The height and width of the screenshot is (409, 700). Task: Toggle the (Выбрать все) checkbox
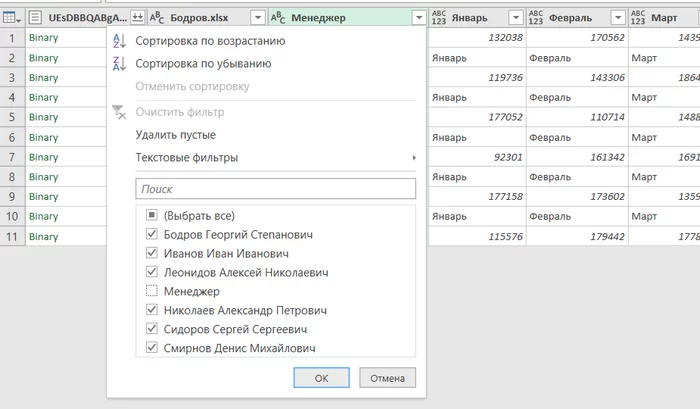(152, 215)
